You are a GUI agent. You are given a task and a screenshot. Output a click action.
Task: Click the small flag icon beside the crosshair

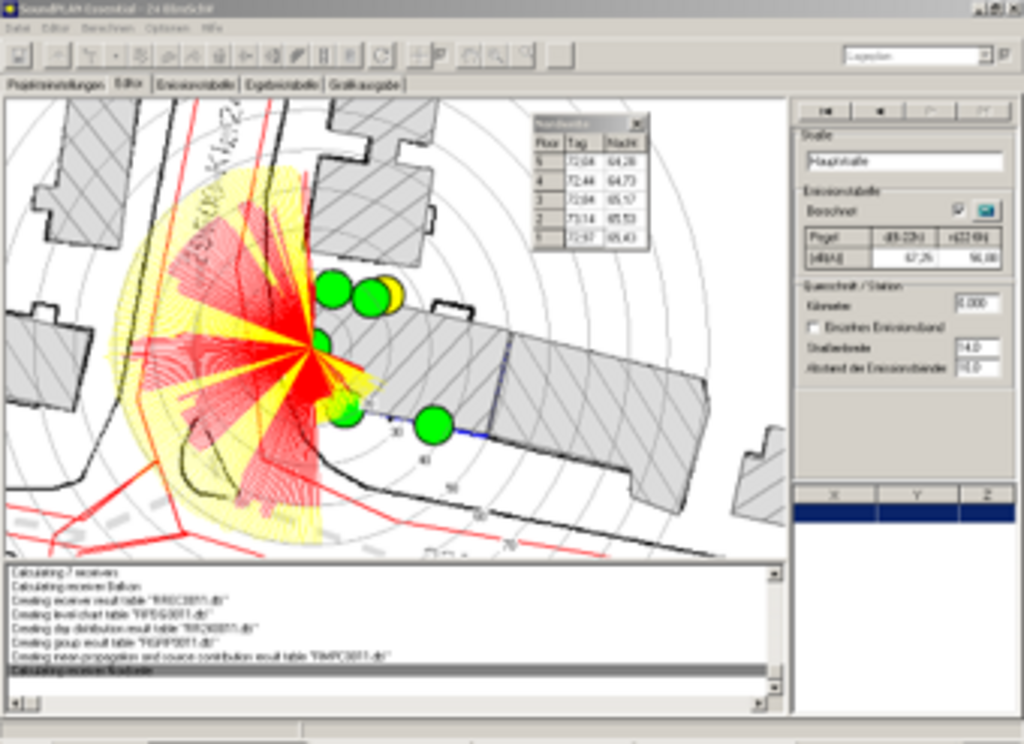440,56
